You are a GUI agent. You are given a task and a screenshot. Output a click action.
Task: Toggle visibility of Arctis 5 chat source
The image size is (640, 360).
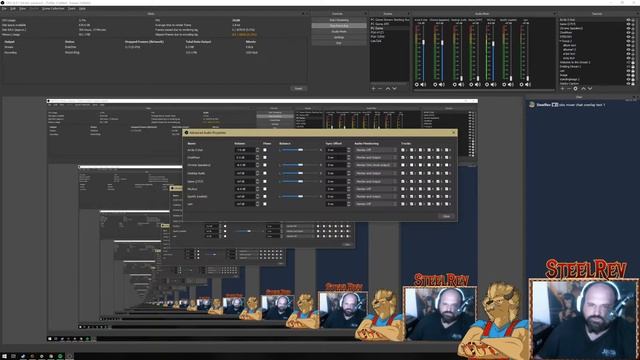(629, 20)
